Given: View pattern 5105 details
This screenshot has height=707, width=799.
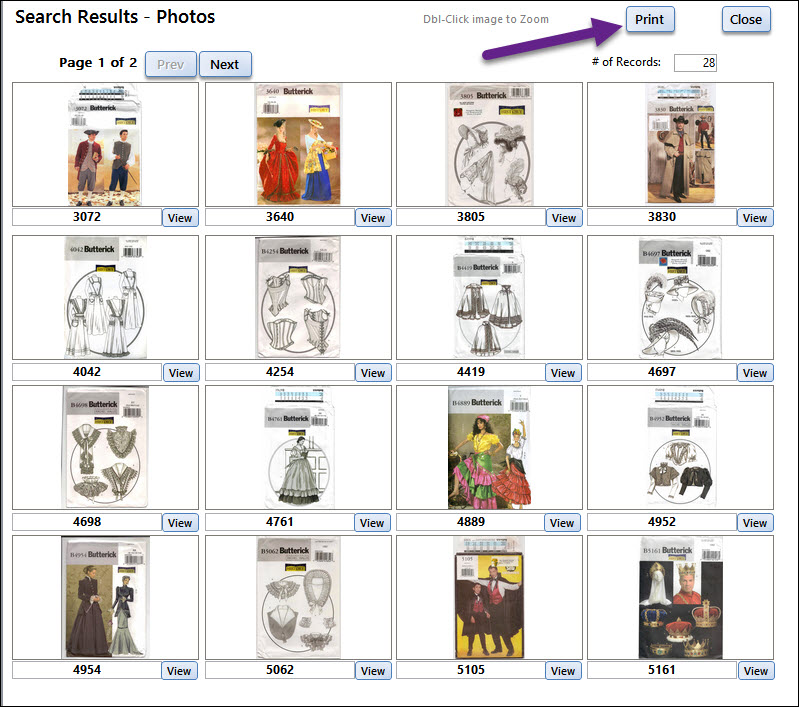Looking at the screenshot, I should tap(563, 671).
